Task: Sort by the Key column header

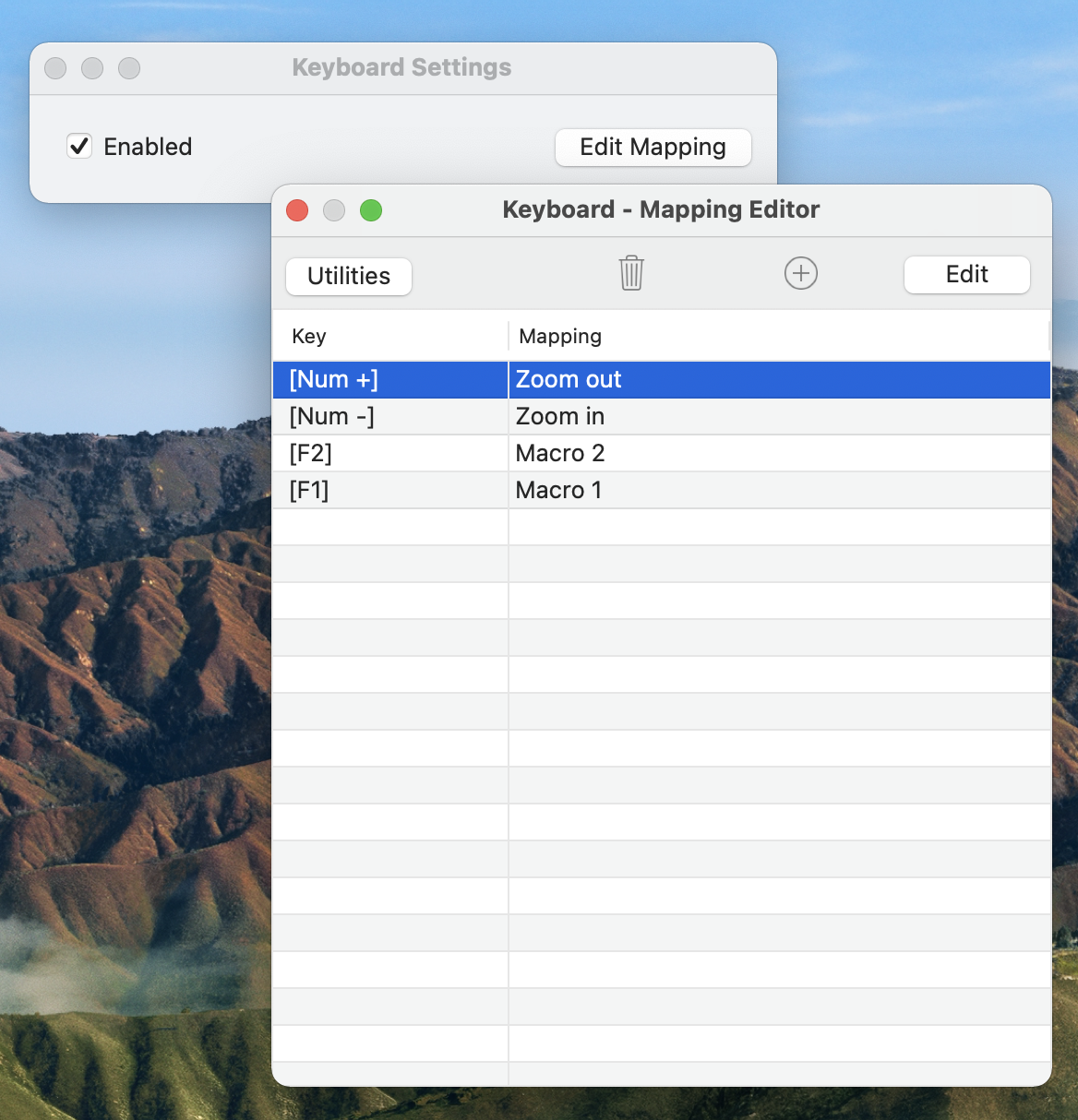Action: click(x=390, y=336)
